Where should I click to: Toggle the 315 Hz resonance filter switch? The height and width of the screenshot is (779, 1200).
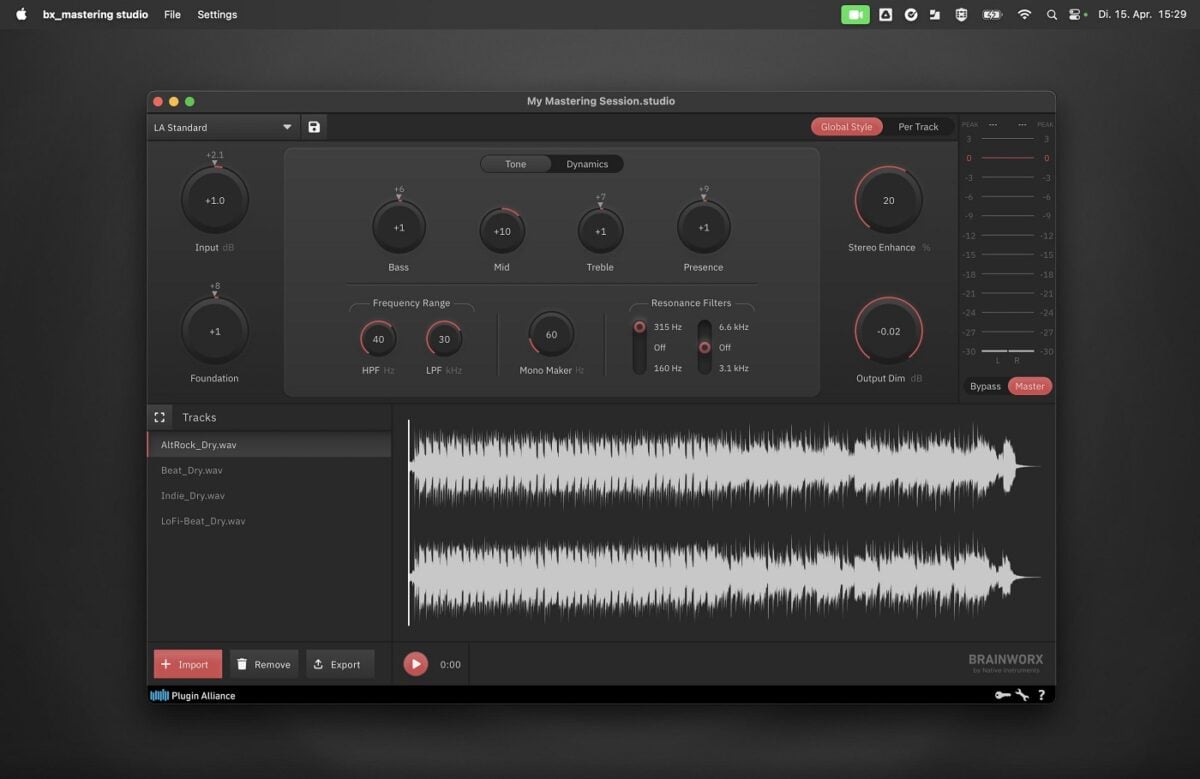point(640,326)
